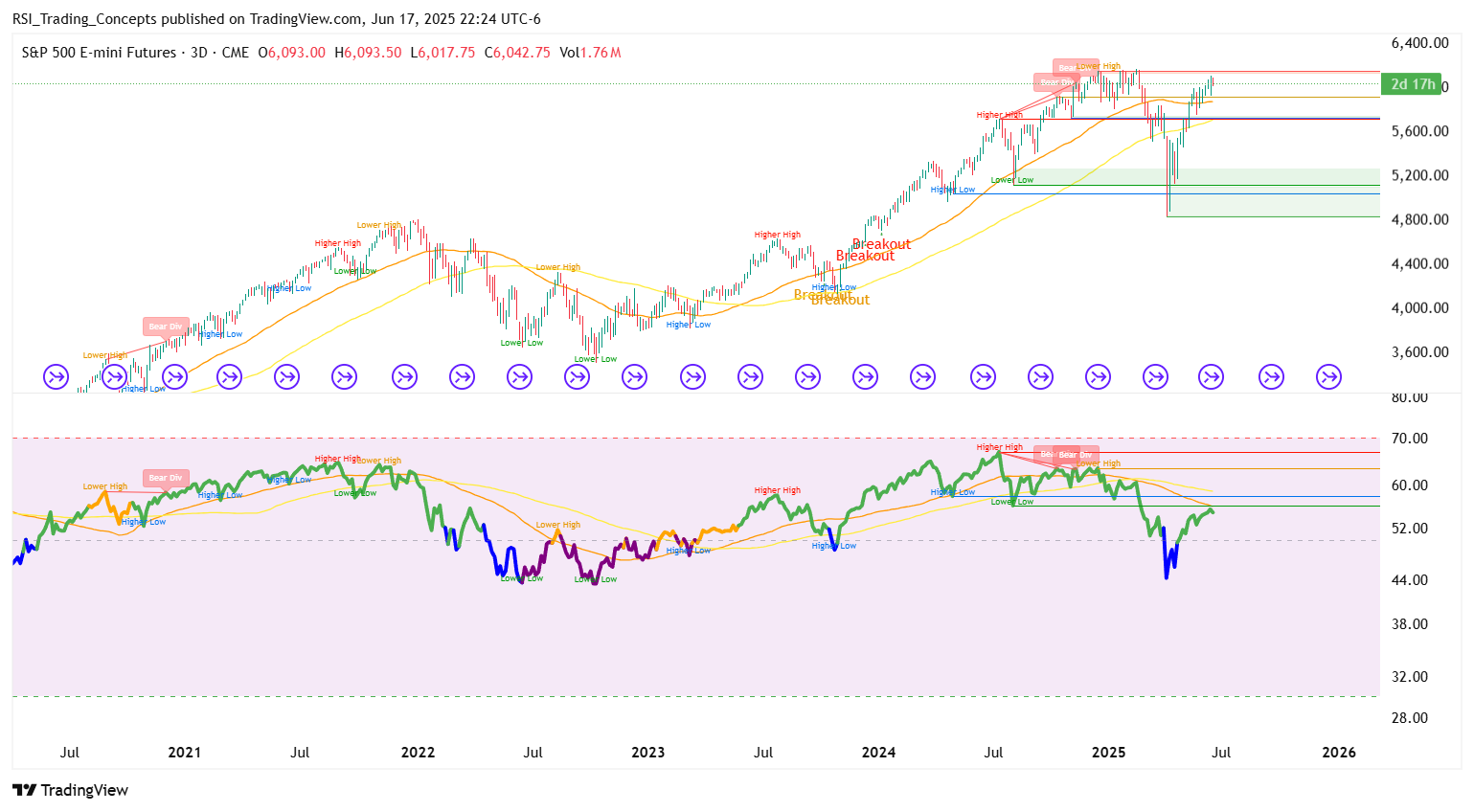
Task: Click the 'Bear Div' tag in RSI pane near 2021
Action: [x=166, y=478]
